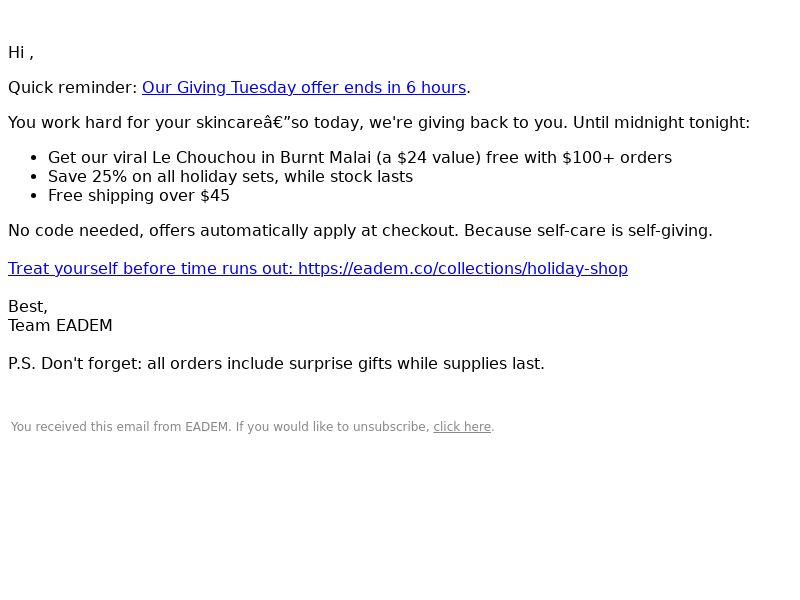Click the 'Save 25% on all holiday sets' bullet
Screen dimensions: 800x600
[x=230, y=177]
